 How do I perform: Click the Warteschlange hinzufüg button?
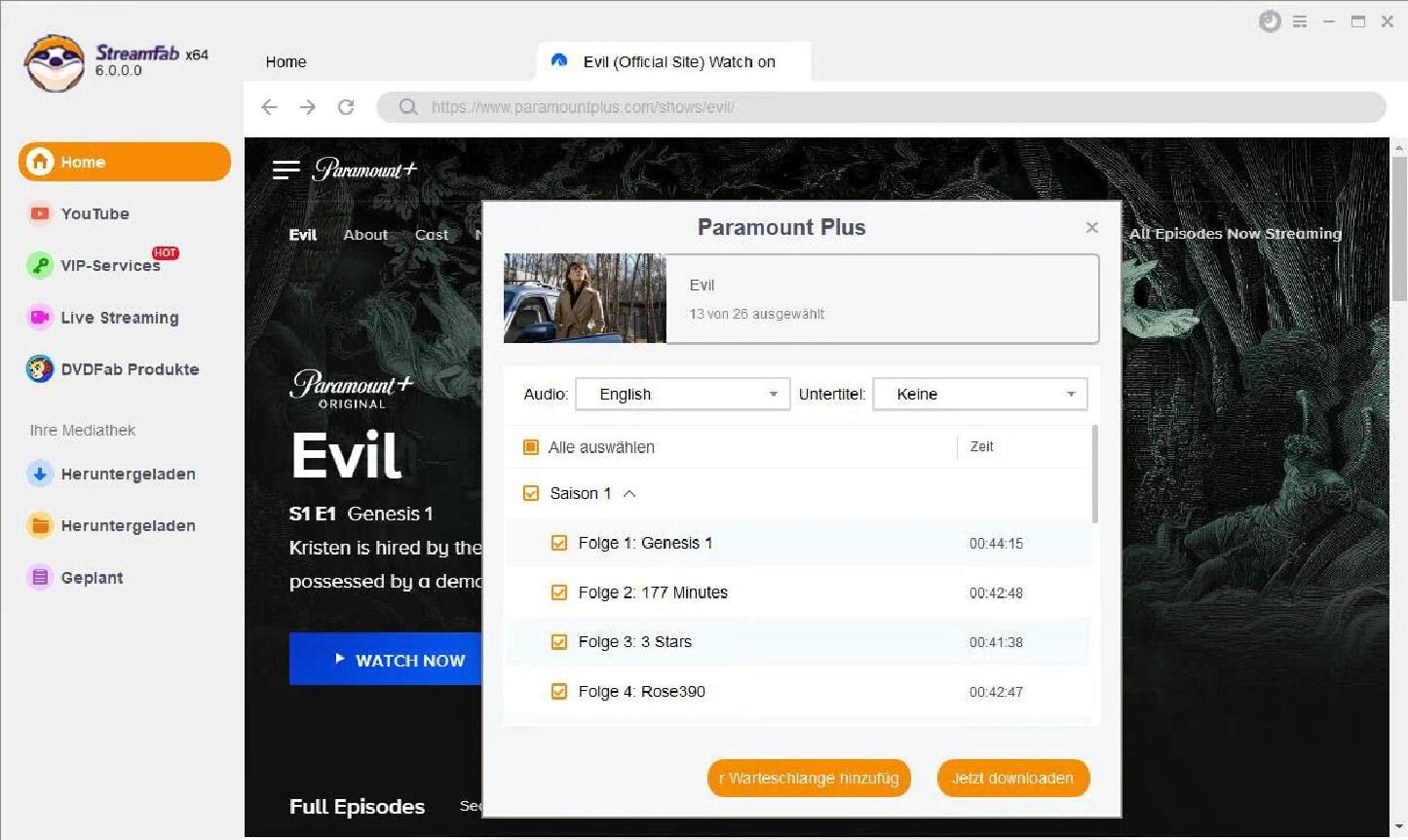click(809, 778)
